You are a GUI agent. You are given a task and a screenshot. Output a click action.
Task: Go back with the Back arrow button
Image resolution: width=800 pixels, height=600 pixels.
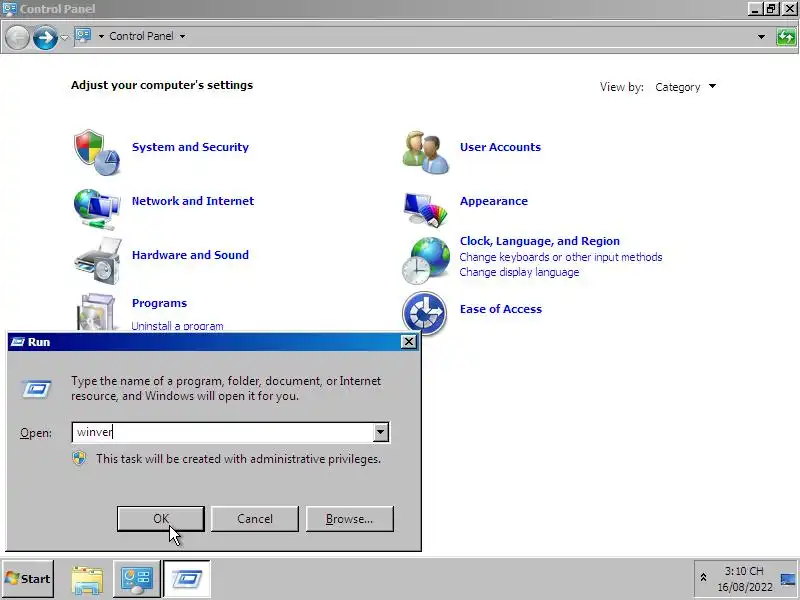17,37
